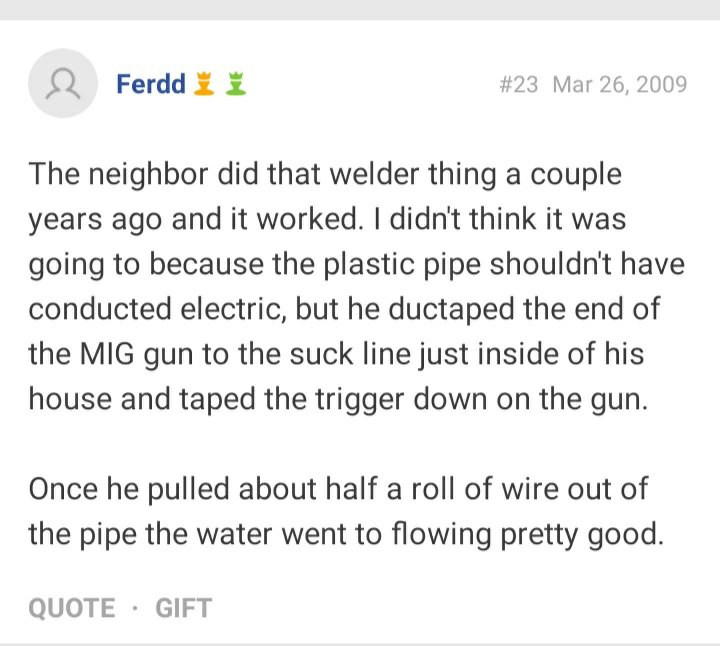Click the gray separator bar above the post
This screenshot has height=646, width=720.
click(x=360, y=10)
